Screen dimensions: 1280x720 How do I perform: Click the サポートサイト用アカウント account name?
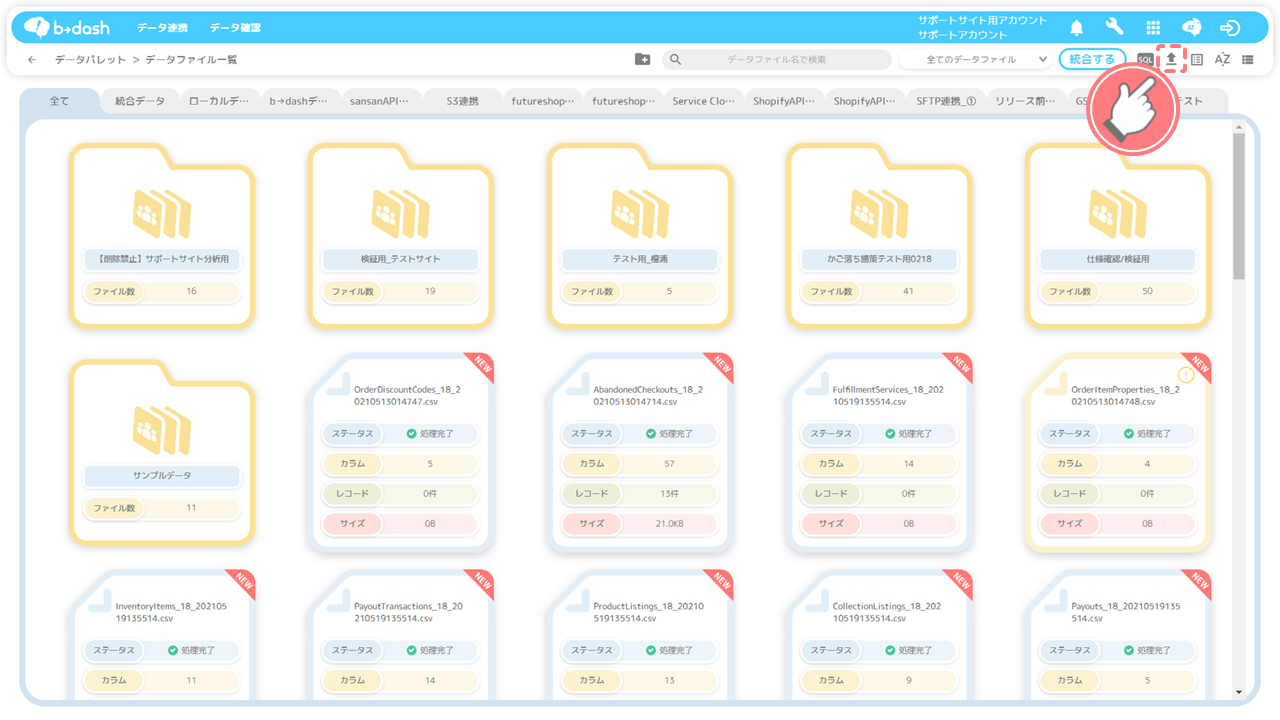point(982,20)
